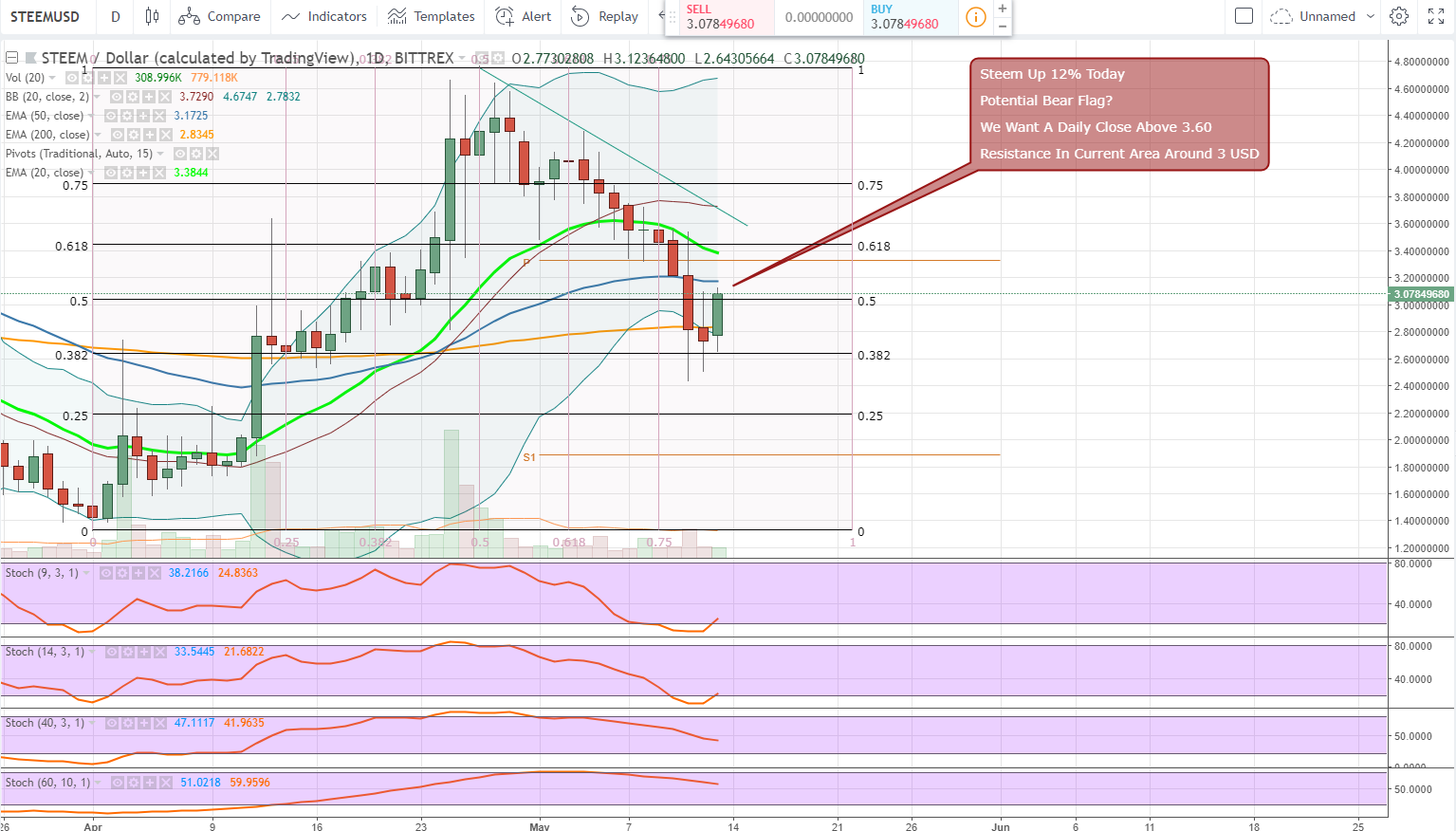
Task: Remove the Pivots (Traditional, Auto, 15) indicator
Action: [x=212, y=154]
